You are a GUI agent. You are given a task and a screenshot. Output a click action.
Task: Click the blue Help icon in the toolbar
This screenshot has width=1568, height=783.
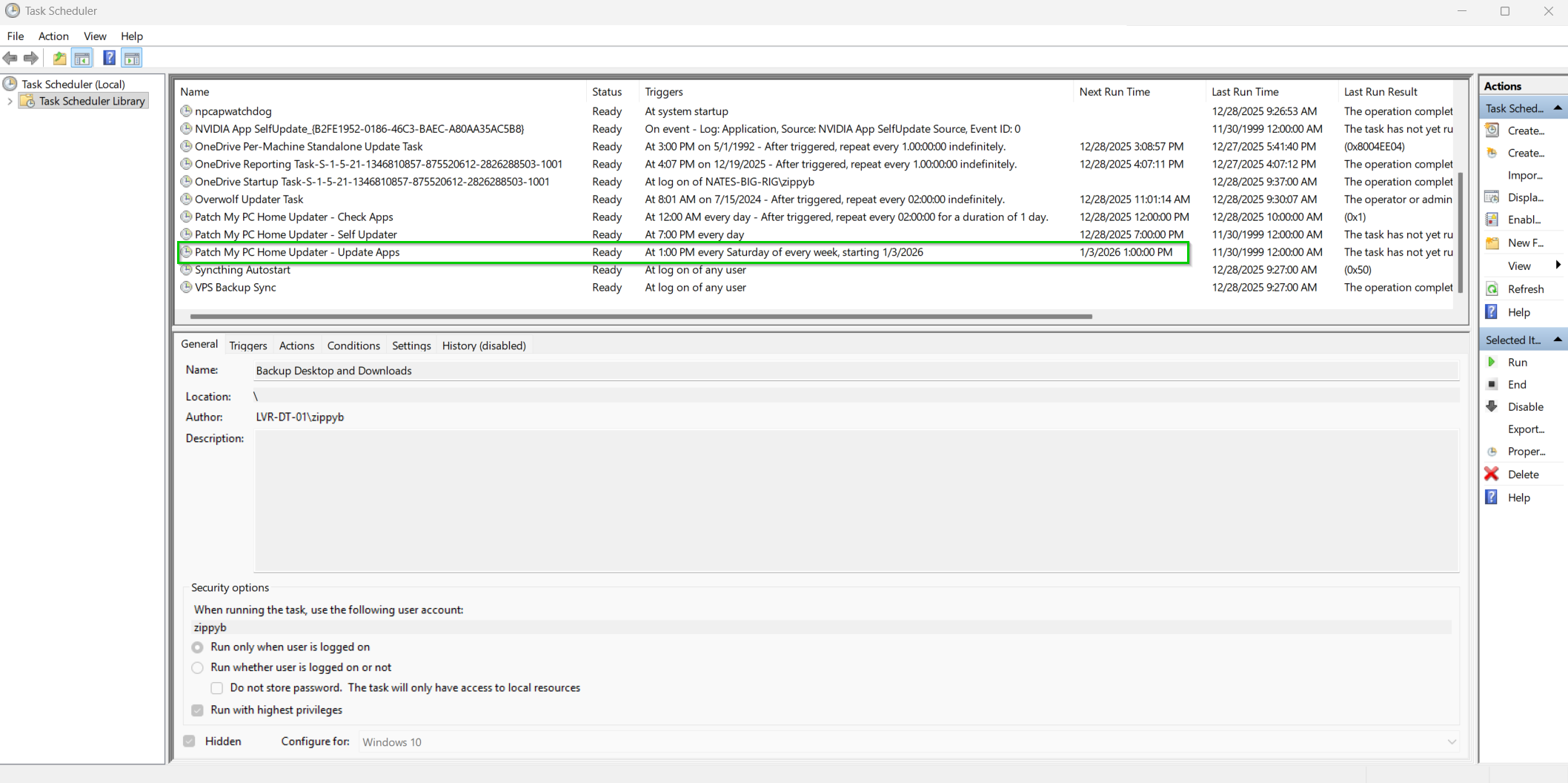[x=109, y=58]
